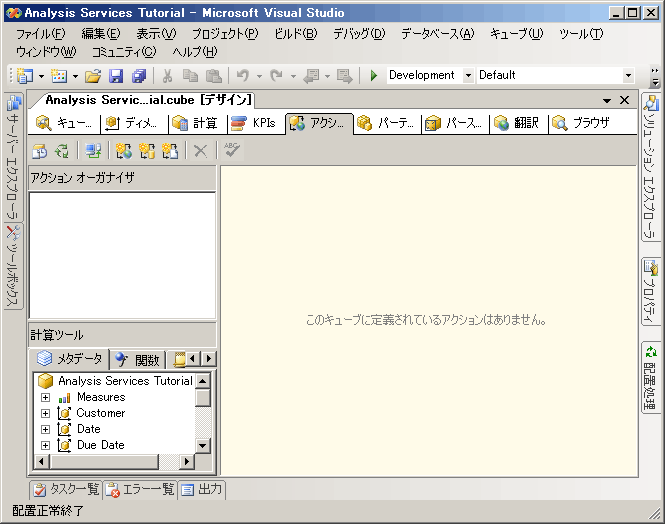Show previous calculation tools tab with left arrow
Image resolution: width=665 pixels, height=524 pixels.
pyautogui.click(x=193, y=359)
